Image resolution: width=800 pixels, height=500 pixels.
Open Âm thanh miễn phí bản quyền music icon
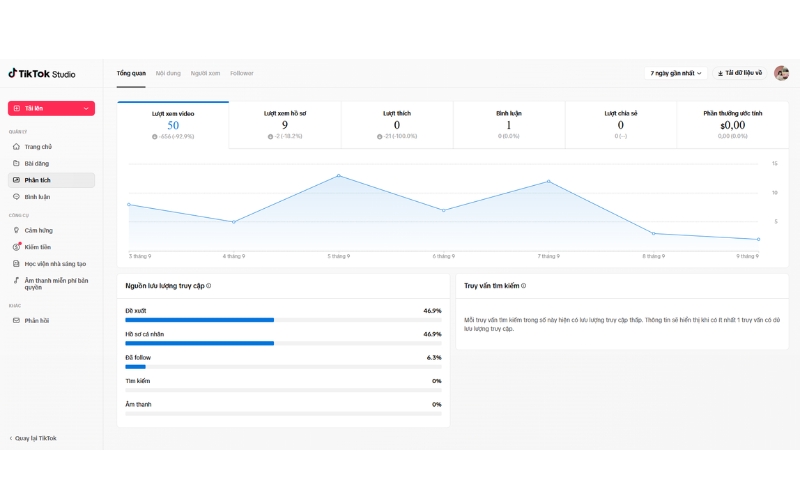16,280
